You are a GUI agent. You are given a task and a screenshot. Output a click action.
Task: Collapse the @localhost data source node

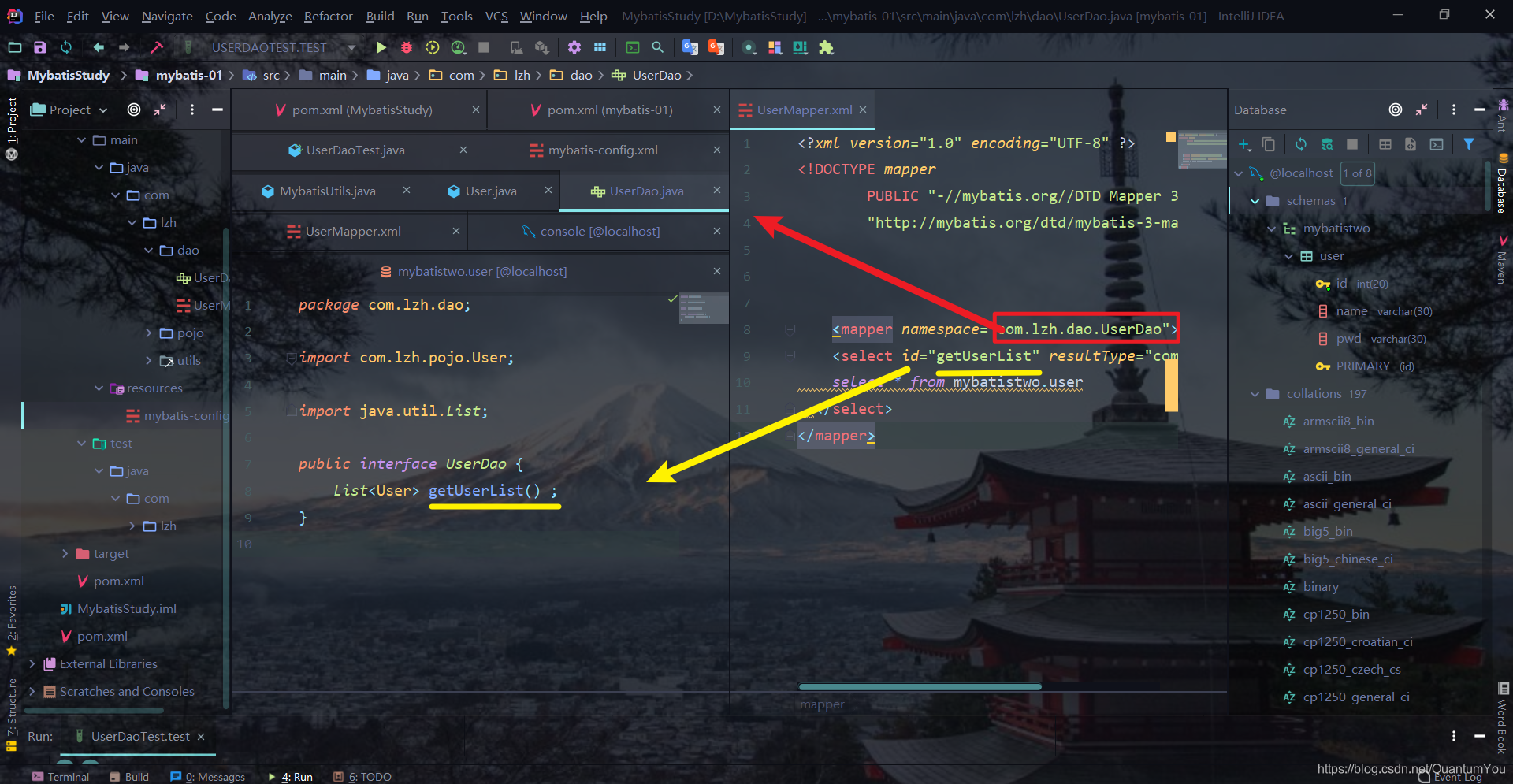(1239, 173)
